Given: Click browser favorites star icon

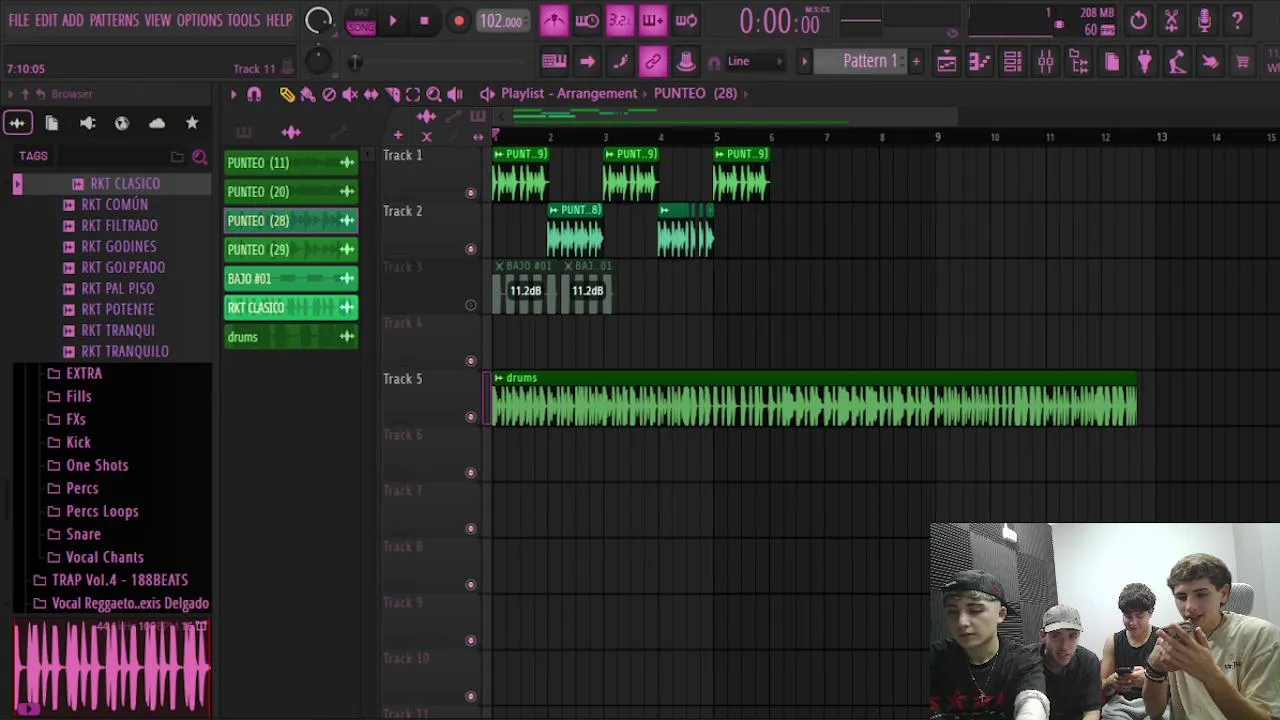Looking at the screenshot, I should tap(192, 123).
